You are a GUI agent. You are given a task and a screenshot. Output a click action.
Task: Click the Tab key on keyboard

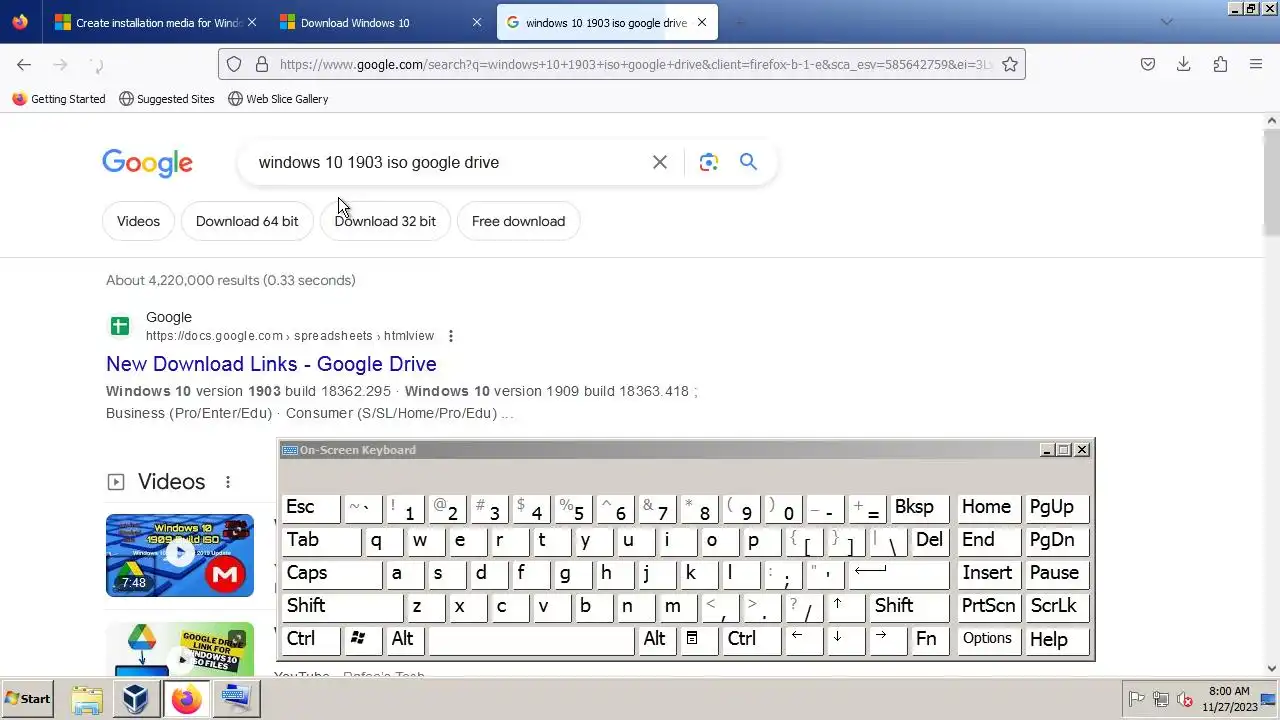point(321,541)
